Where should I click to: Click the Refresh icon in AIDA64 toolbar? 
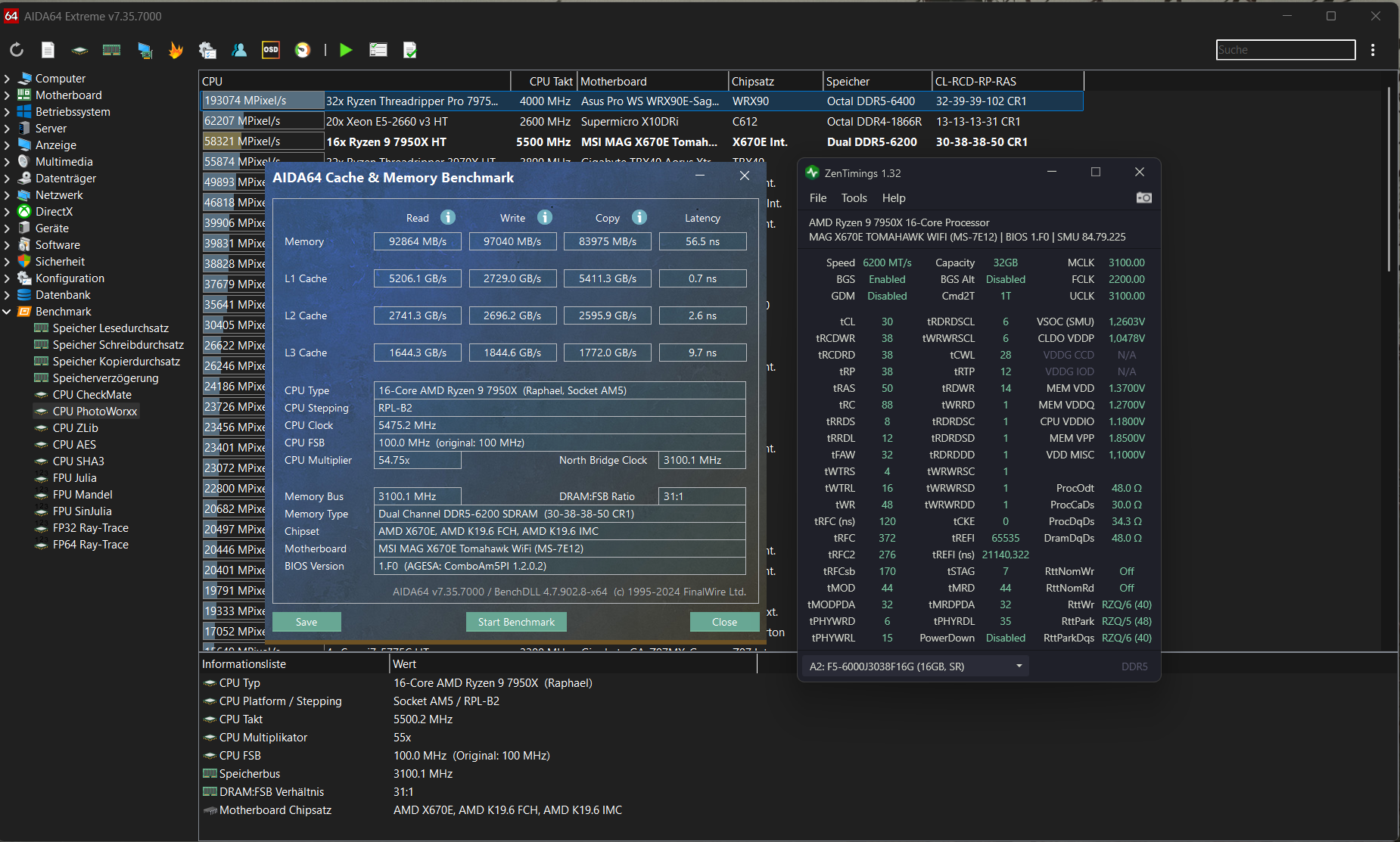17,50
